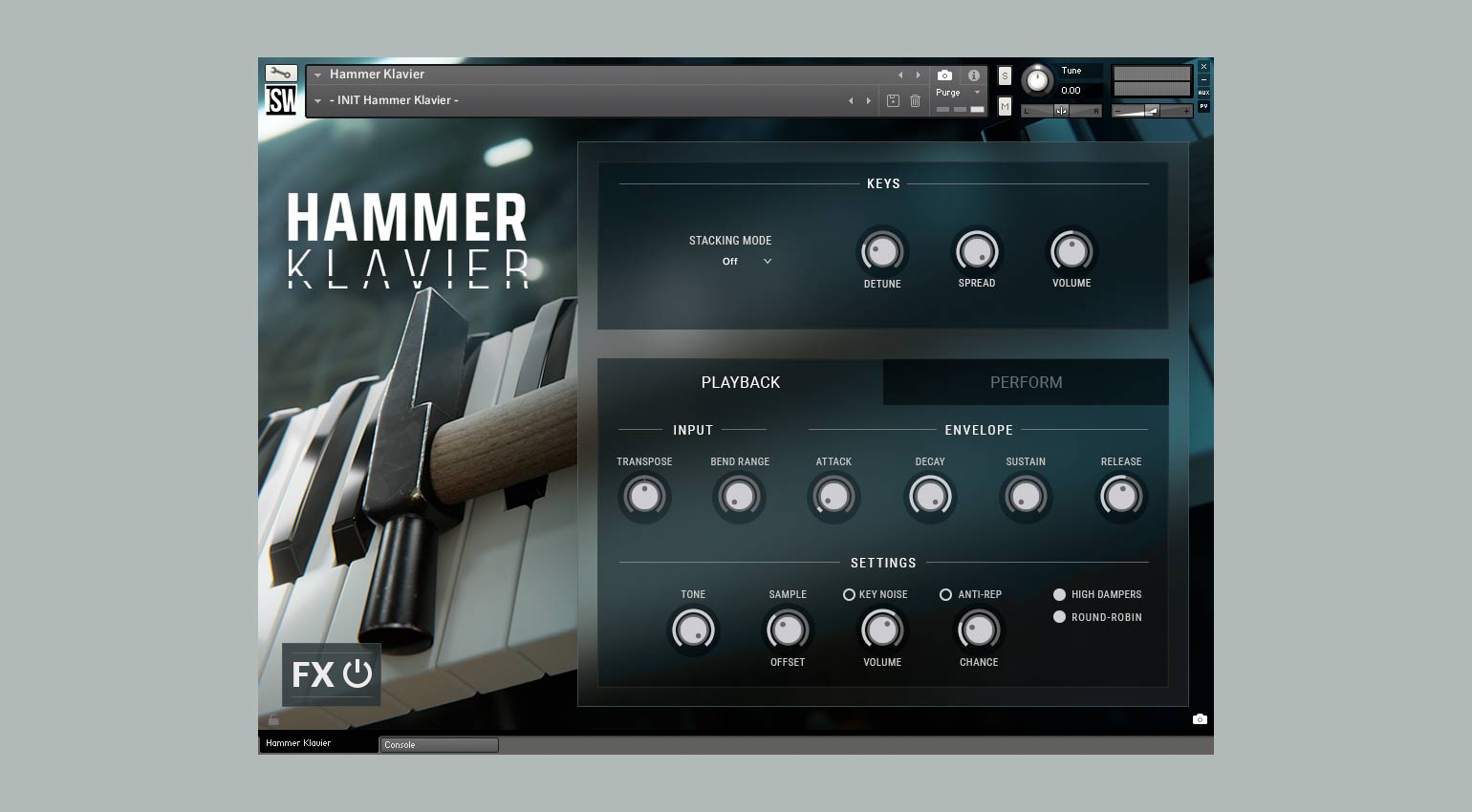Viewport: 1472px width, 812px height.
Task: Click the Sample Offset knob
Action: coord(788,630)
